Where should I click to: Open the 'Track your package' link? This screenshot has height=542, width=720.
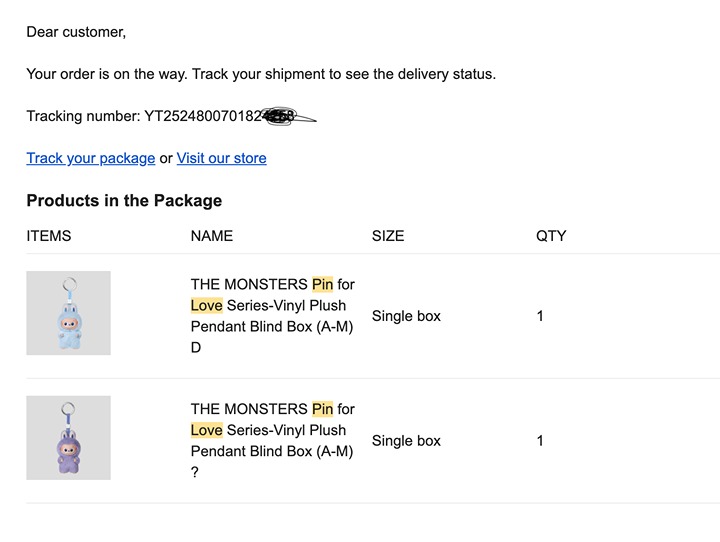(x=90, y=158)
